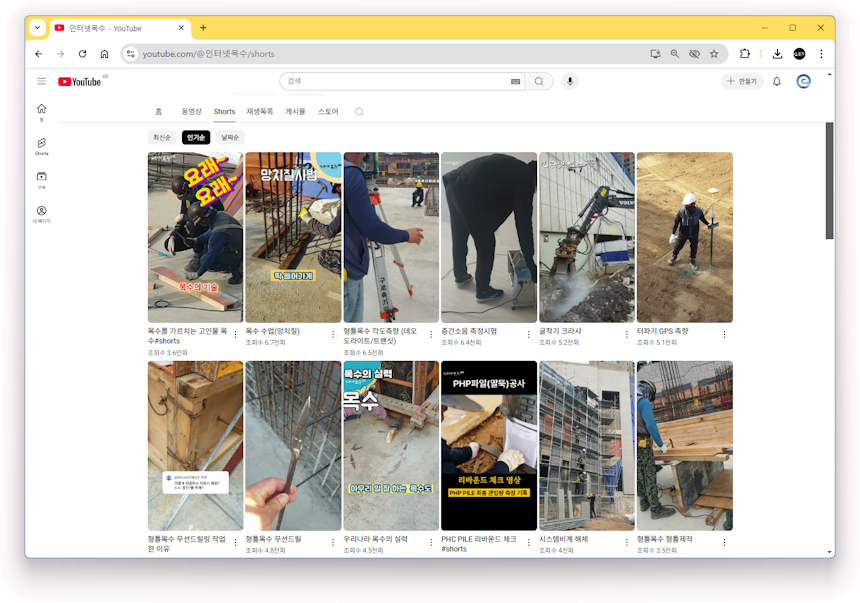Open options for 형틀목수 무선드릴 short
Screen dimensions: 860x603
click(333, 542)
